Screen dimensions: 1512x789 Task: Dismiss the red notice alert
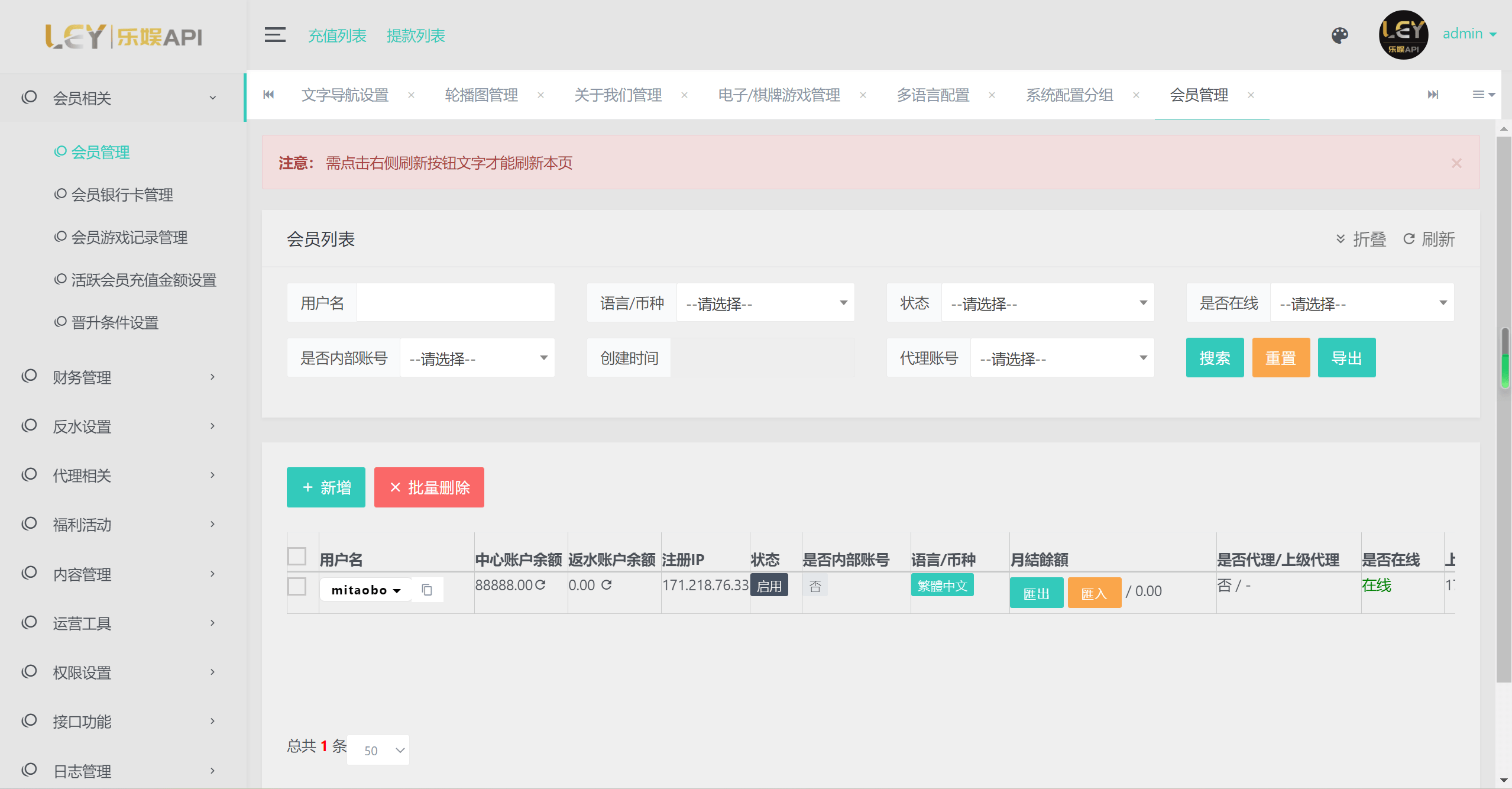(x=1456, y=163)
